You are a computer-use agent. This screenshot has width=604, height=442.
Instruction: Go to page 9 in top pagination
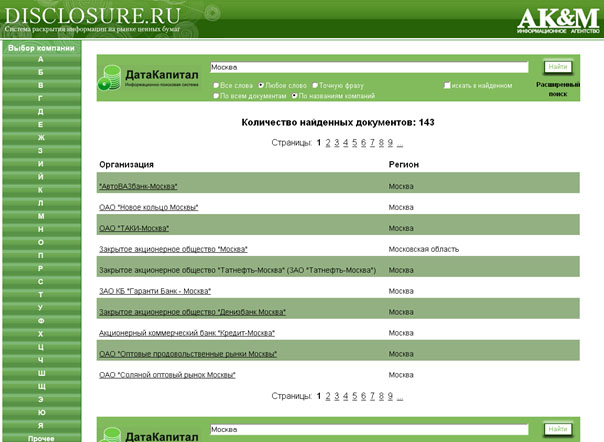pyautogui.click(x=390, y=143)
